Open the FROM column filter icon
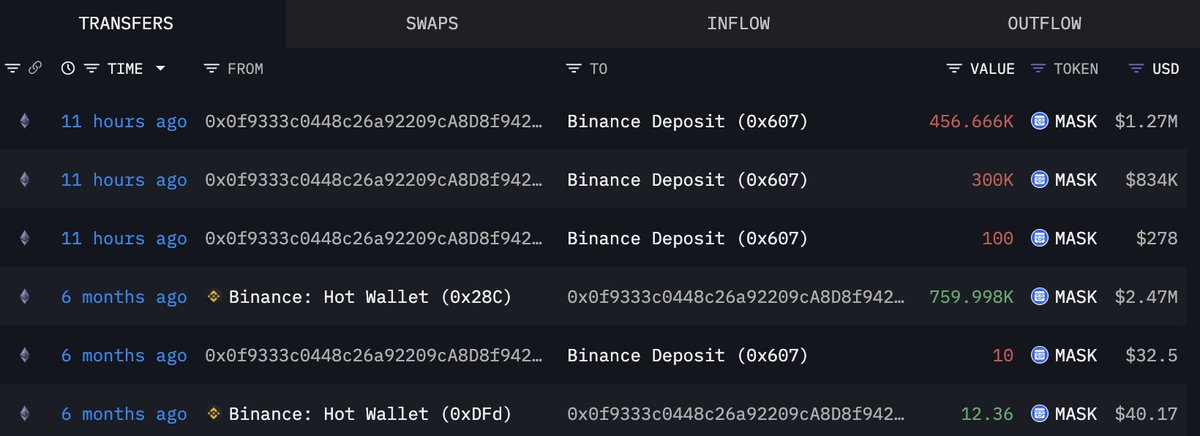This screenshot has height=436, width=1200. [211, 69]
